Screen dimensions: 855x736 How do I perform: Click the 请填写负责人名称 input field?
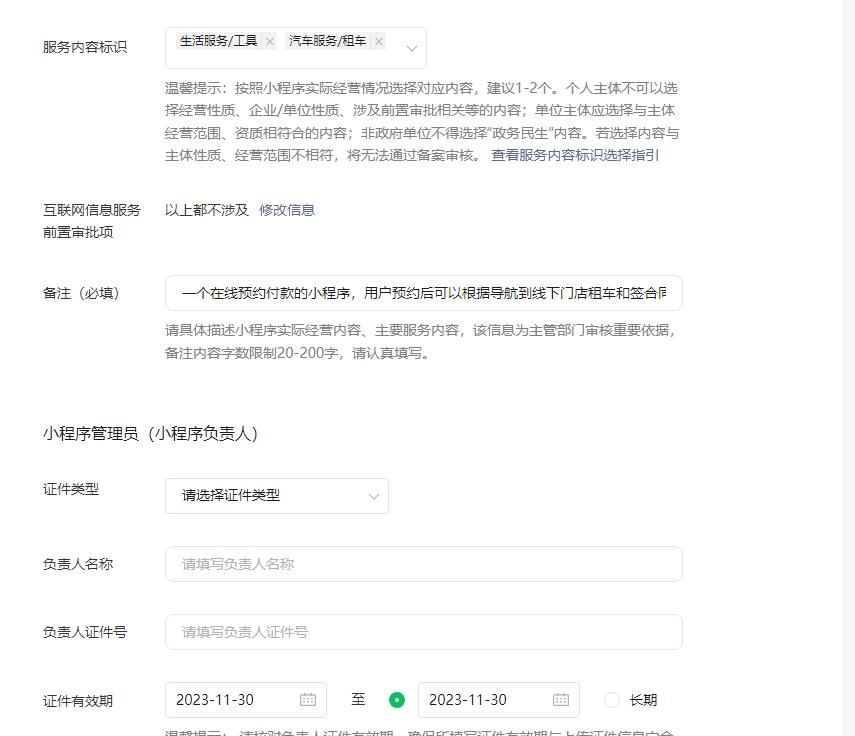click(424, 564)
